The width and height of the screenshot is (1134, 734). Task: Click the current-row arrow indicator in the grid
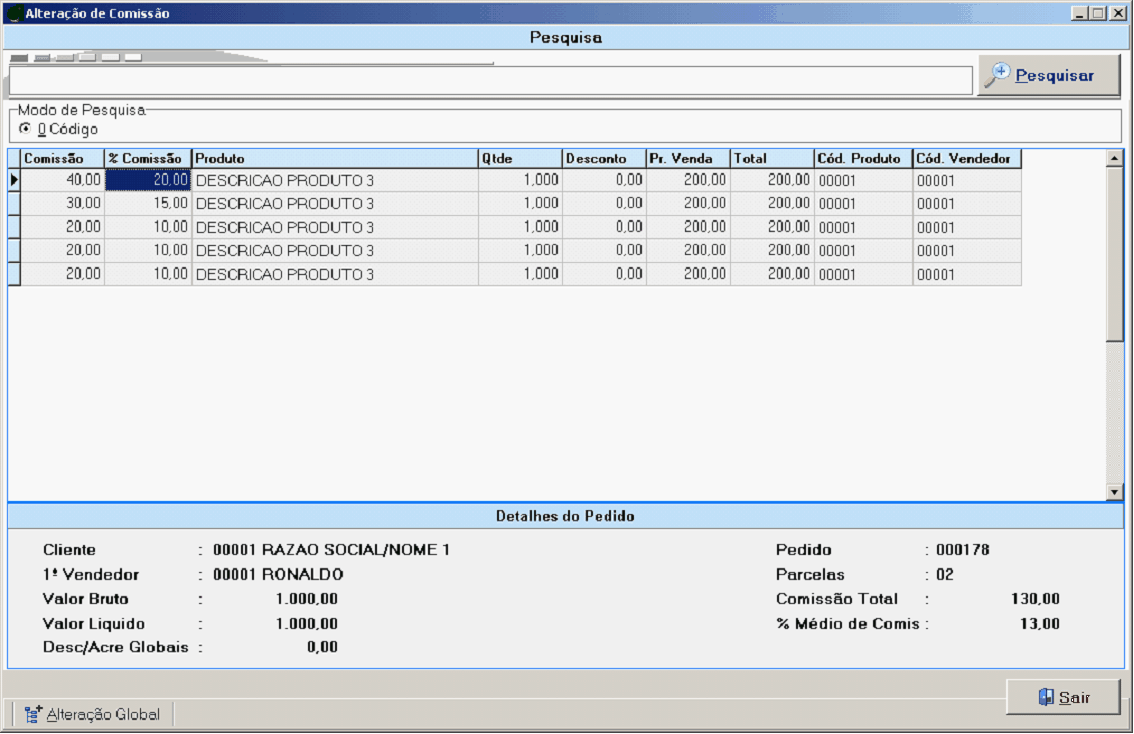tap(14, 180)
